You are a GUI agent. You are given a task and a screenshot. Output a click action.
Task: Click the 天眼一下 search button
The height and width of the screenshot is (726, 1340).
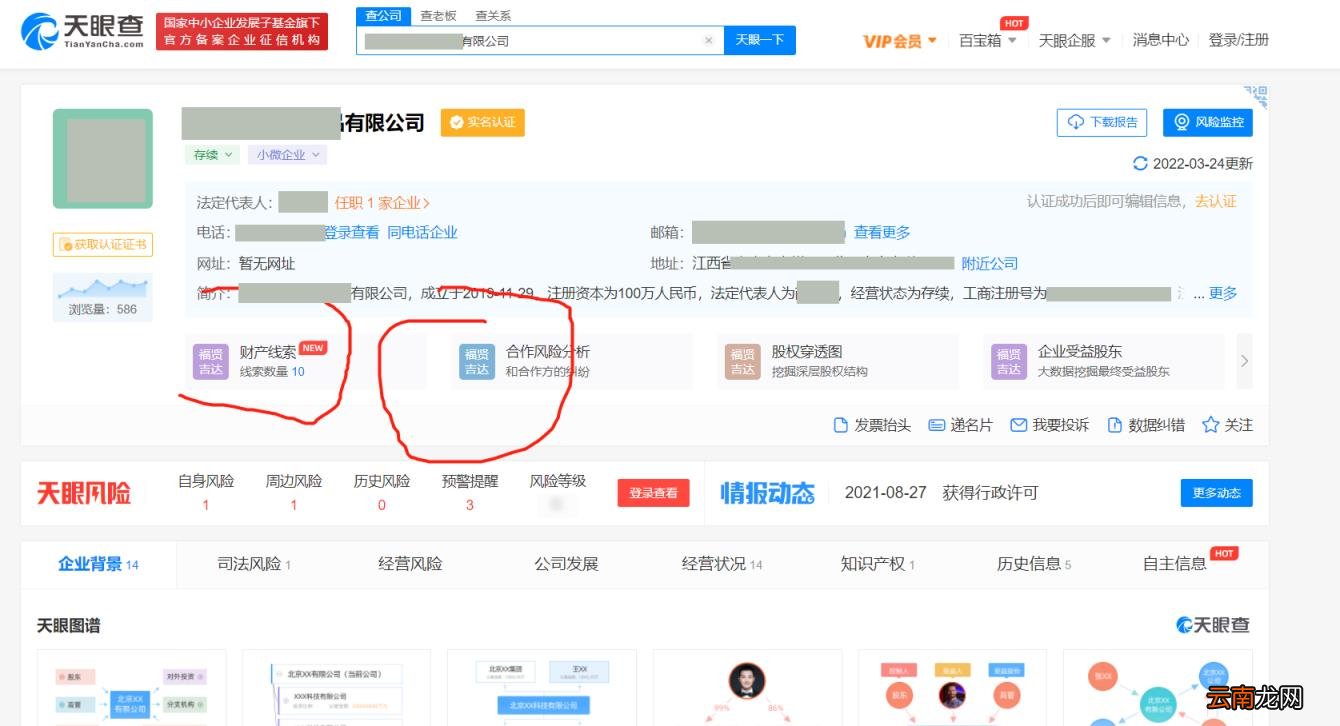tap(760, 40)
